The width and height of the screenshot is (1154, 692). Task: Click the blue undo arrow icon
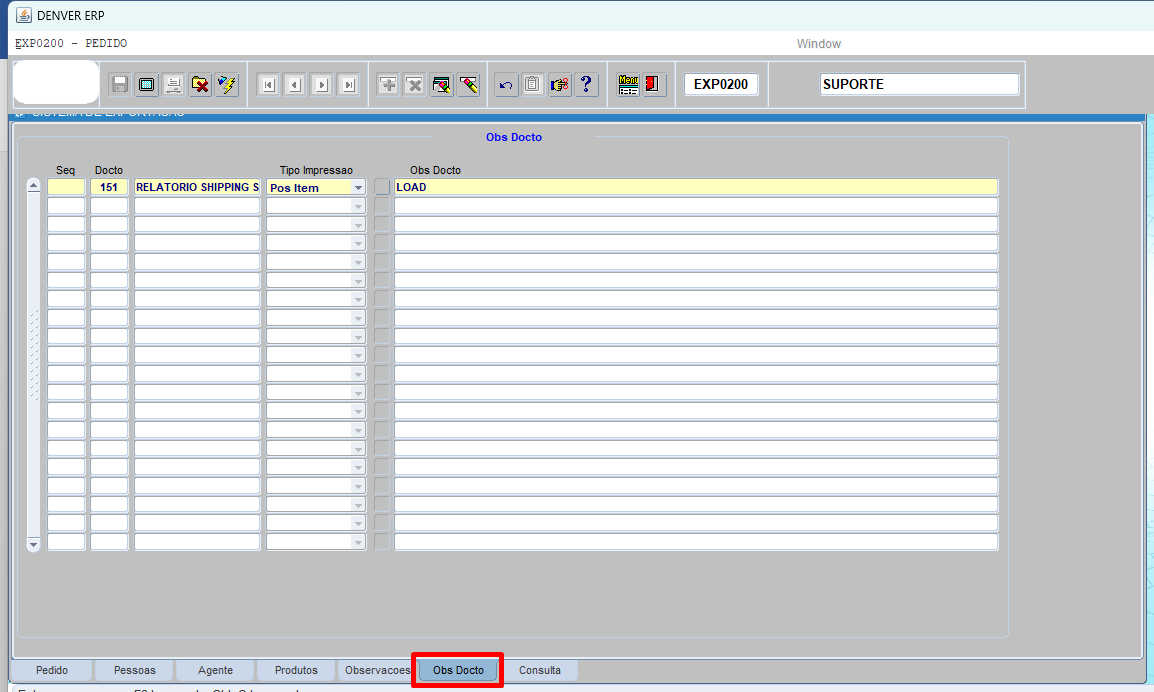point(506,85)
